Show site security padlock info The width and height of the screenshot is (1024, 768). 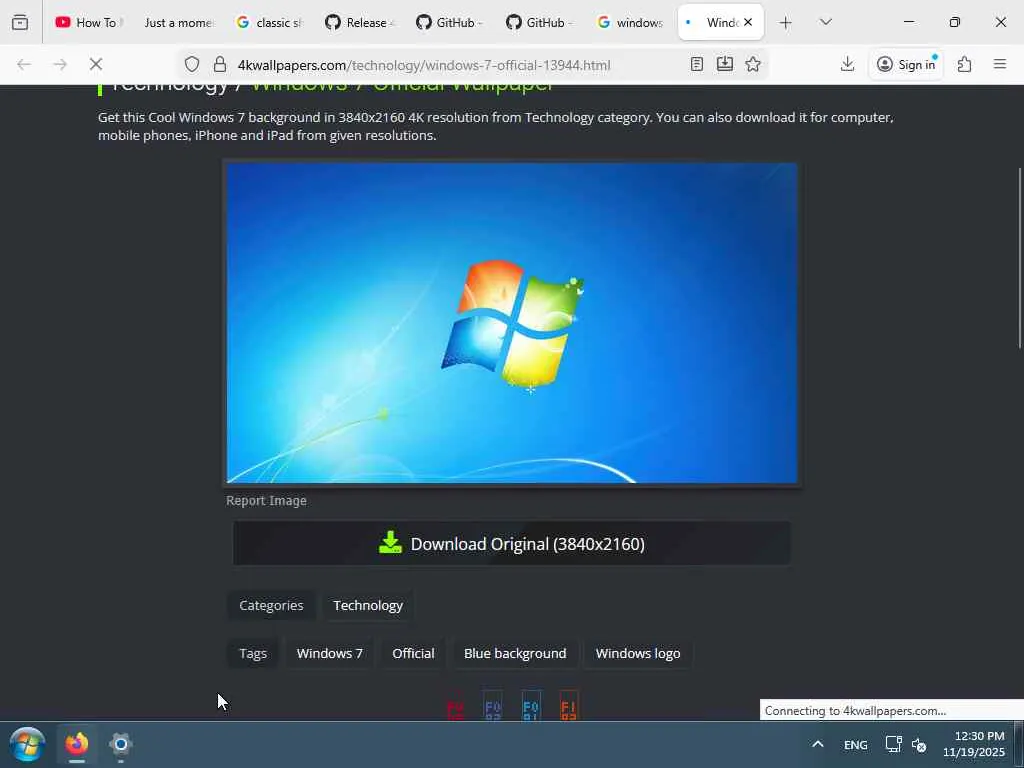tap(220, 64)
